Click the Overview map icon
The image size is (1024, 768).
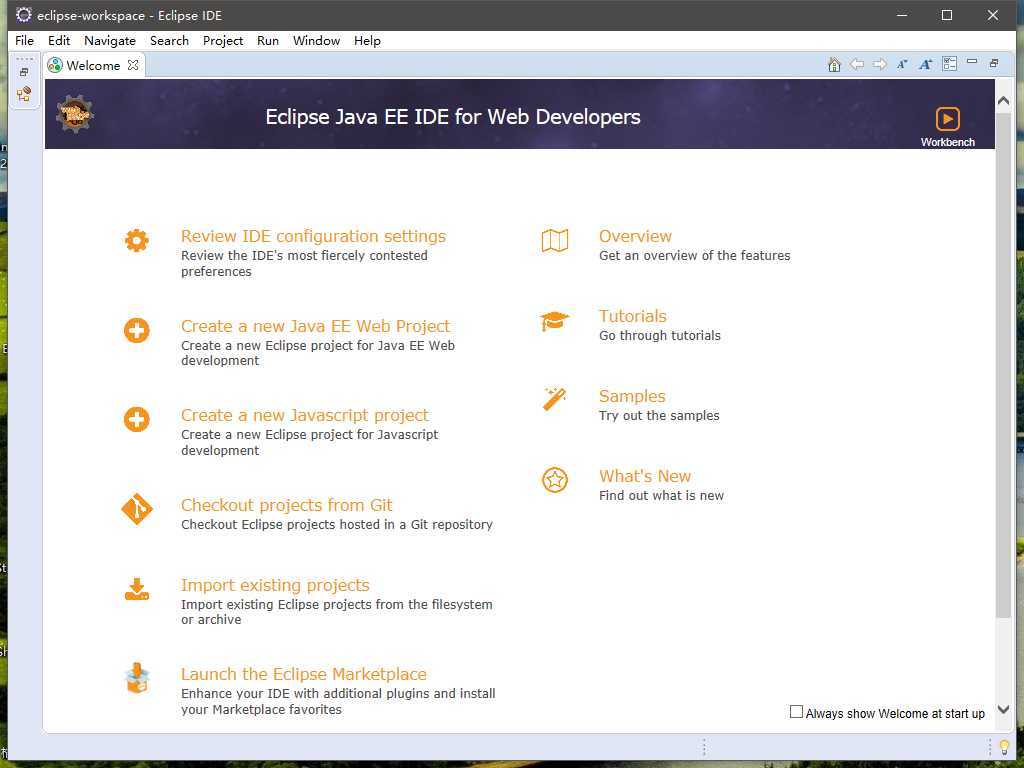(x=554, y=240)
